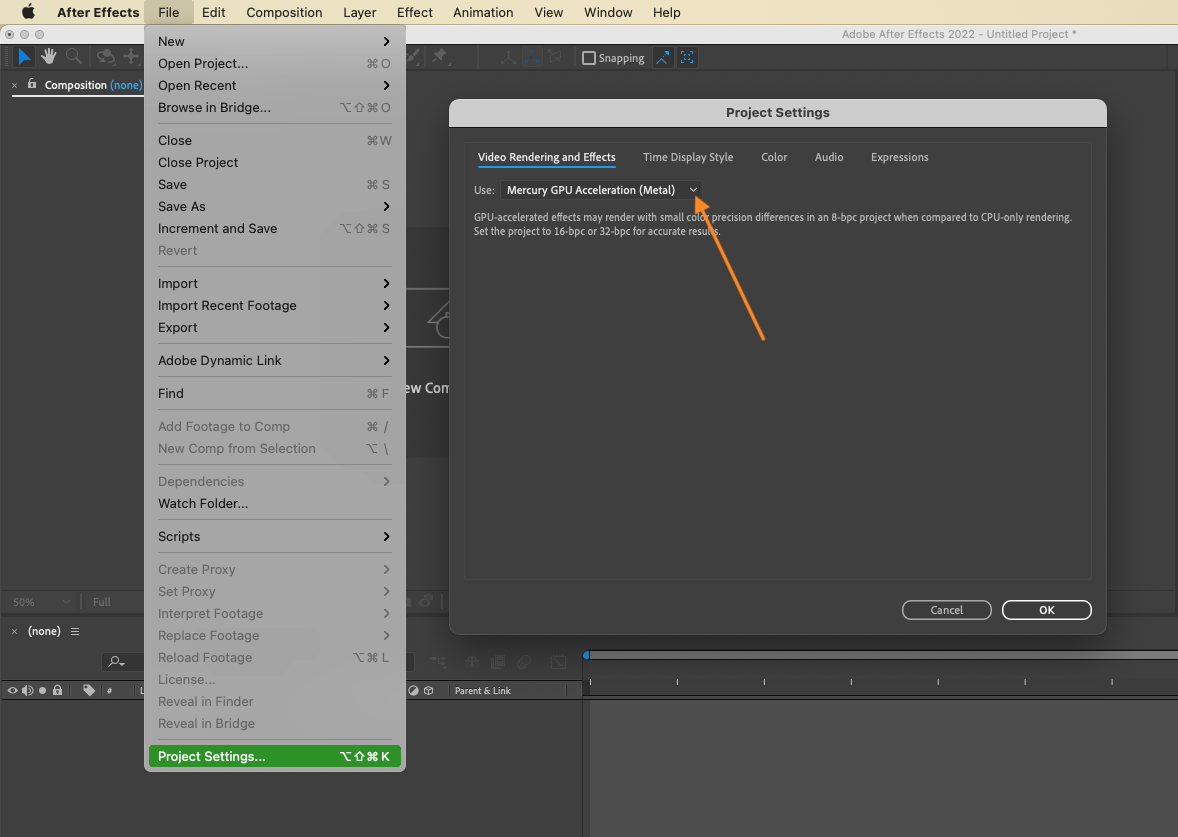Open the Mercury GPU Acceleration dropdown

[602, 190]
